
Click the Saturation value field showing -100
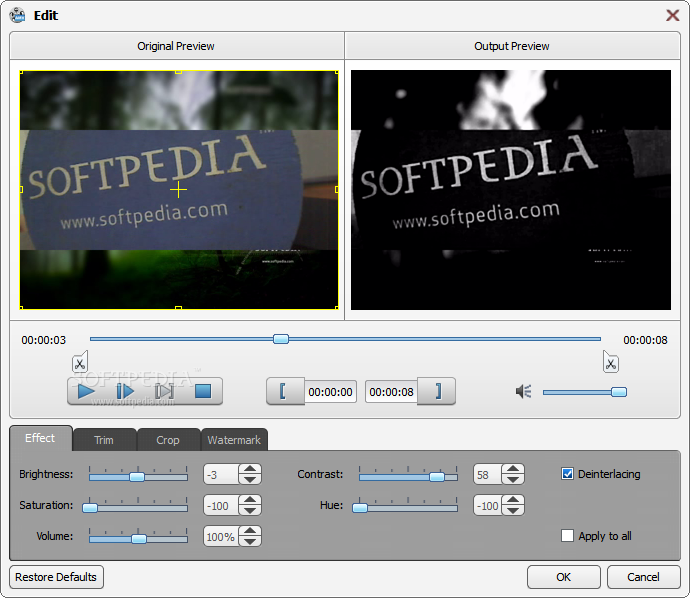click(x=221, y=506)
